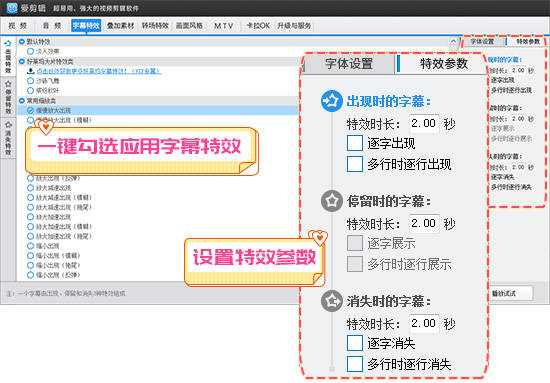Enable the 逐字出现 checkbox
Screen dimensions: 550x383
[355, 143]
